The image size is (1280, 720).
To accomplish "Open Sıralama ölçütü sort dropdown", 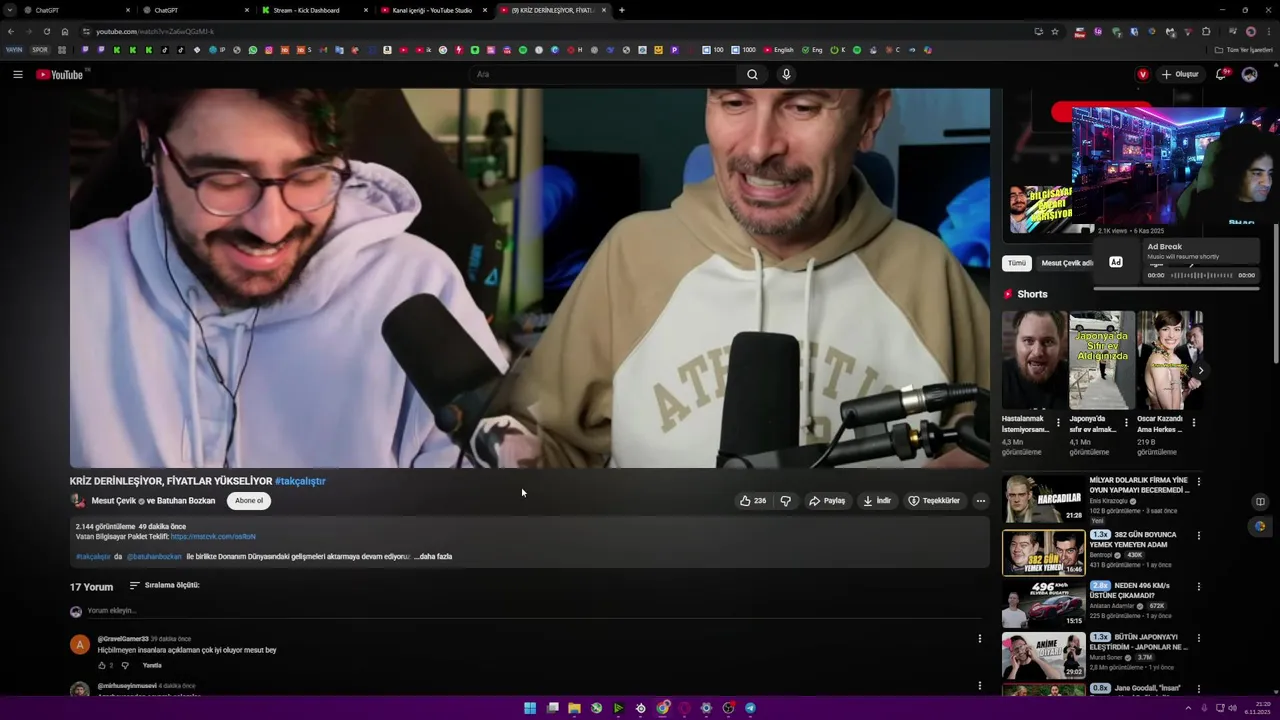I will point(164,585).
